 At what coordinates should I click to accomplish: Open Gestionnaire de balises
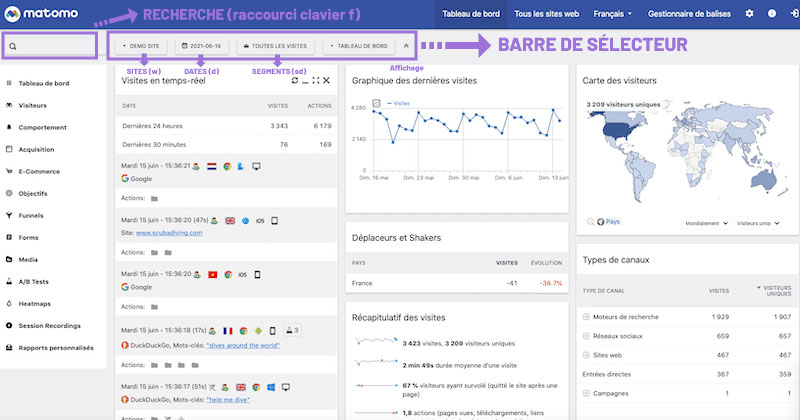[x=689, y=14]
